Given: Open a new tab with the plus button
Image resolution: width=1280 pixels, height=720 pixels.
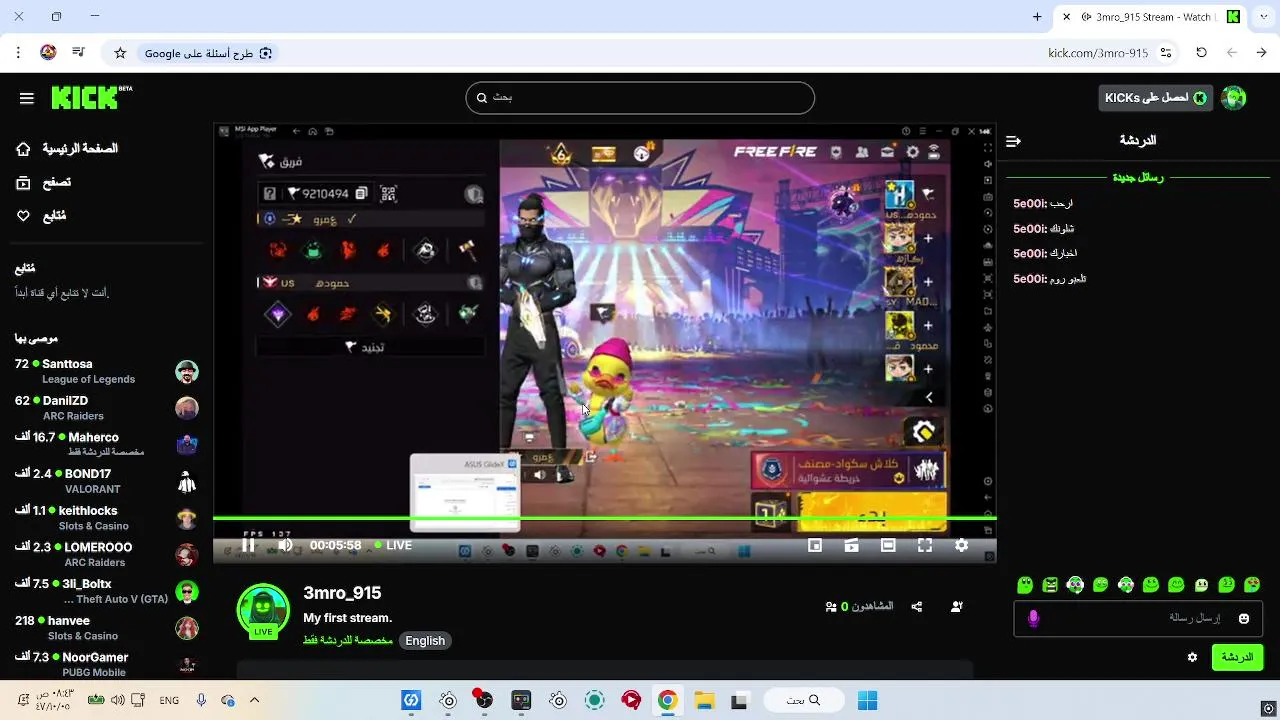Looking at the screenshot, I should point(1037,17).
